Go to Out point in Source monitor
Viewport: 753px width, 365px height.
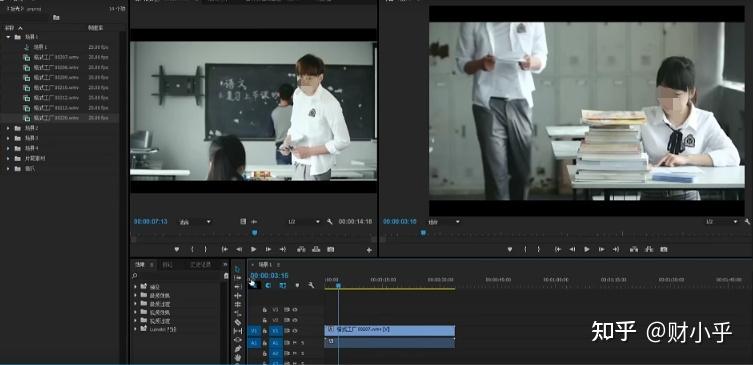pos(283,249)
